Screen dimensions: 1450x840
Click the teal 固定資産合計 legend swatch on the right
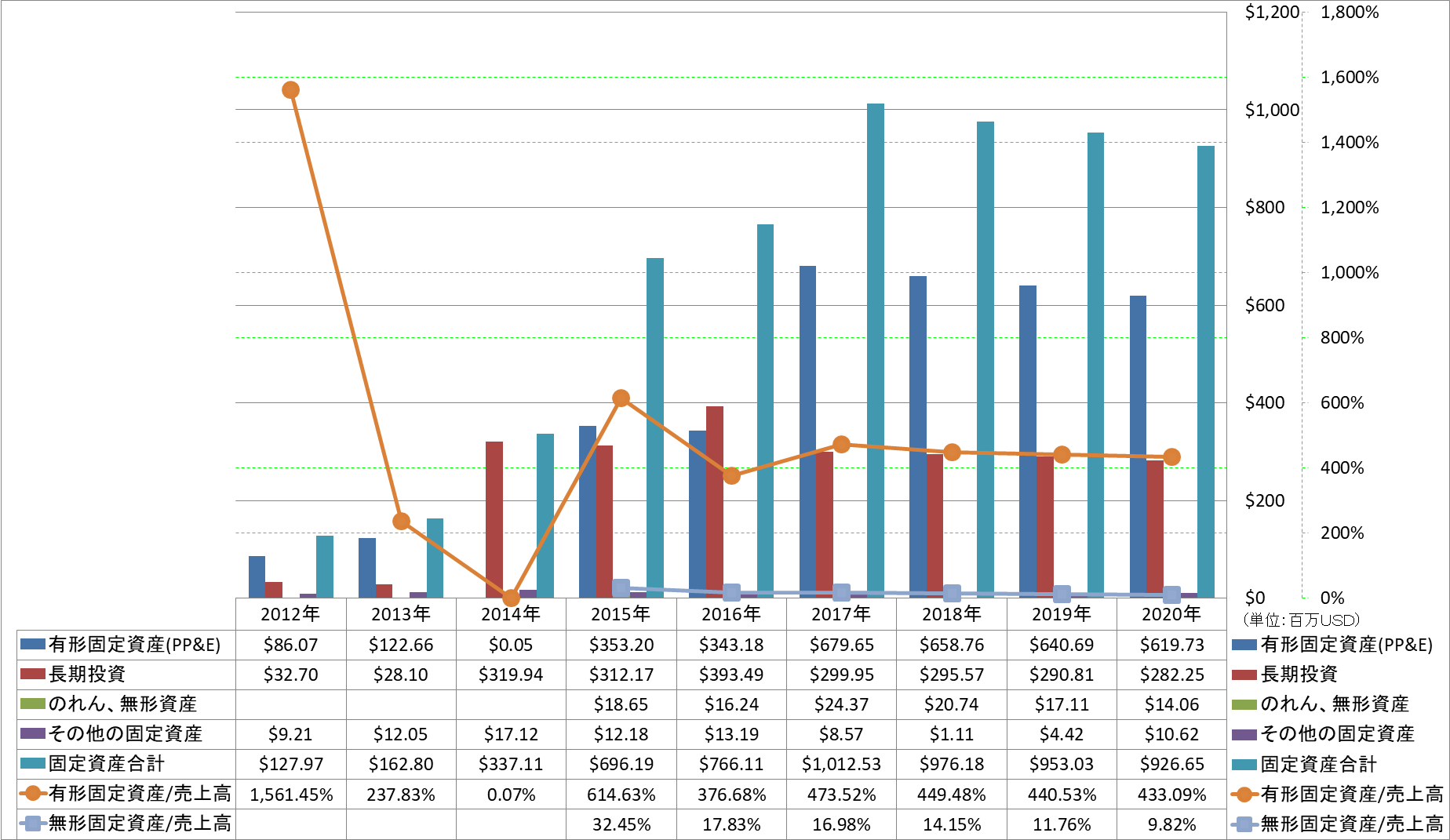click(x=1244, y=764)
